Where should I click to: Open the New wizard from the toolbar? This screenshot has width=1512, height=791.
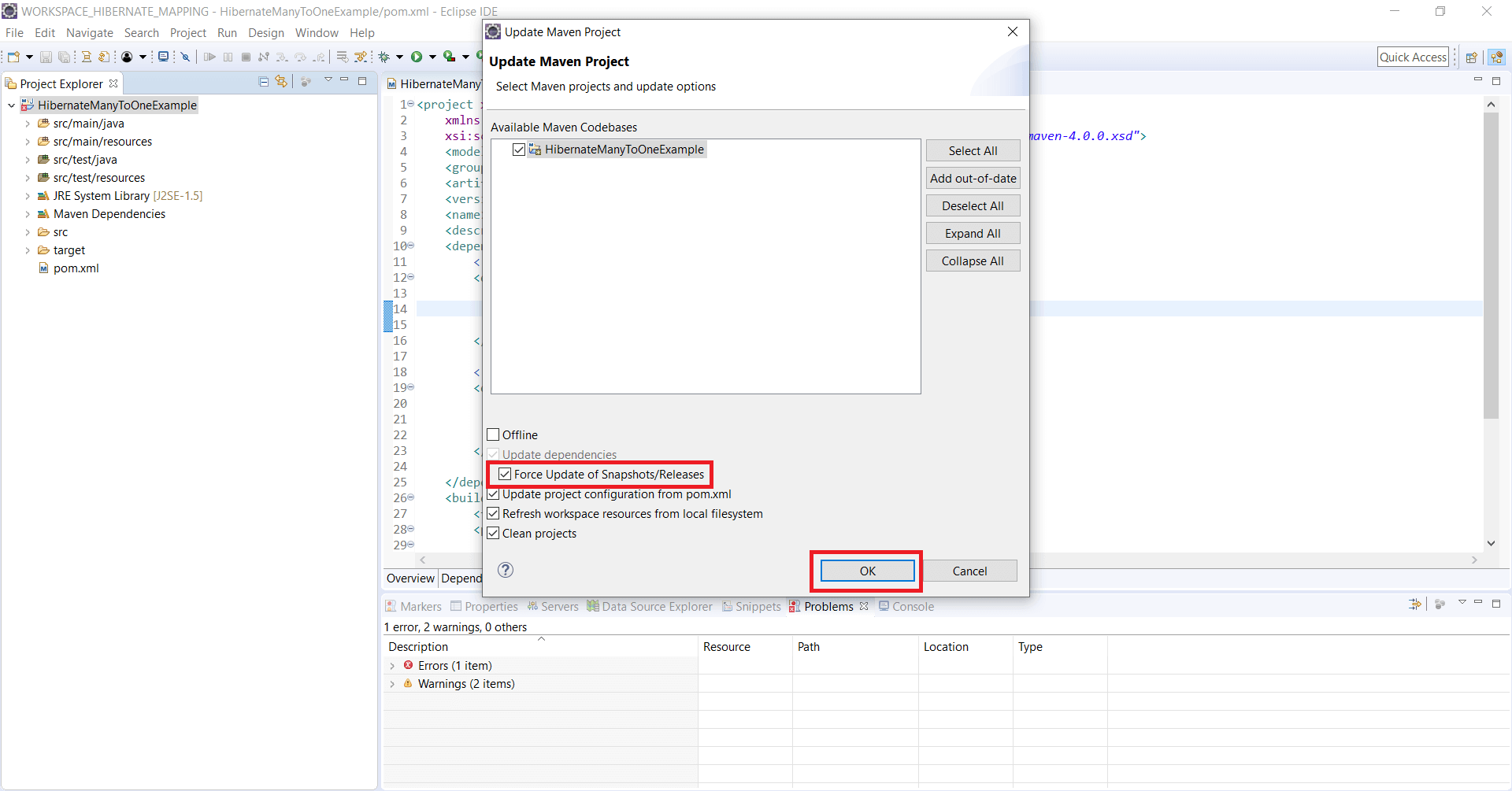(x=13, y=57)
